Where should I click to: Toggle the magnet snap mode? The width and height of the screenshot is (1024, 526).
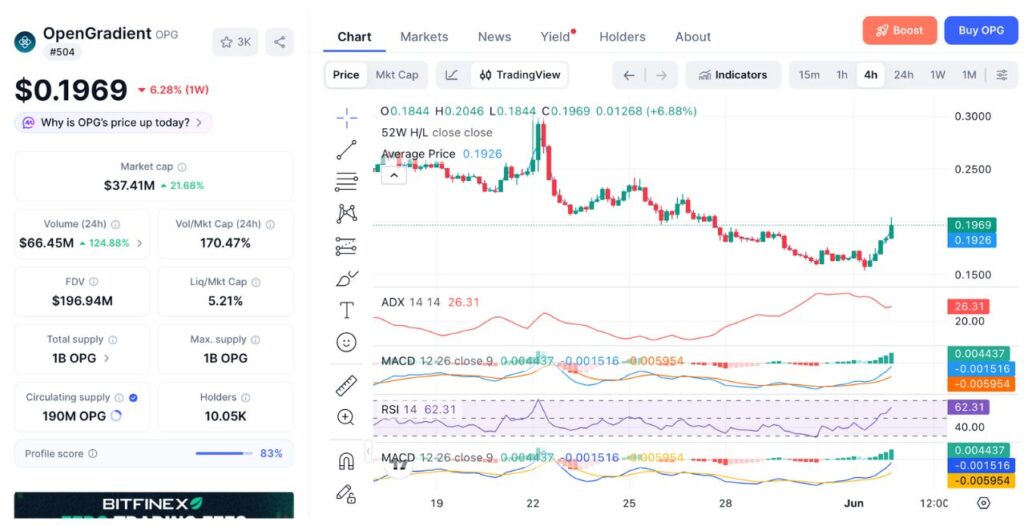346,461
